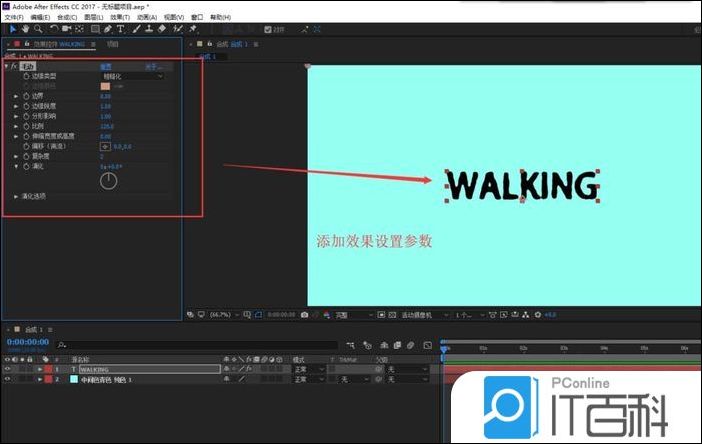Select the Pen tool

click(x=108, y=29)
